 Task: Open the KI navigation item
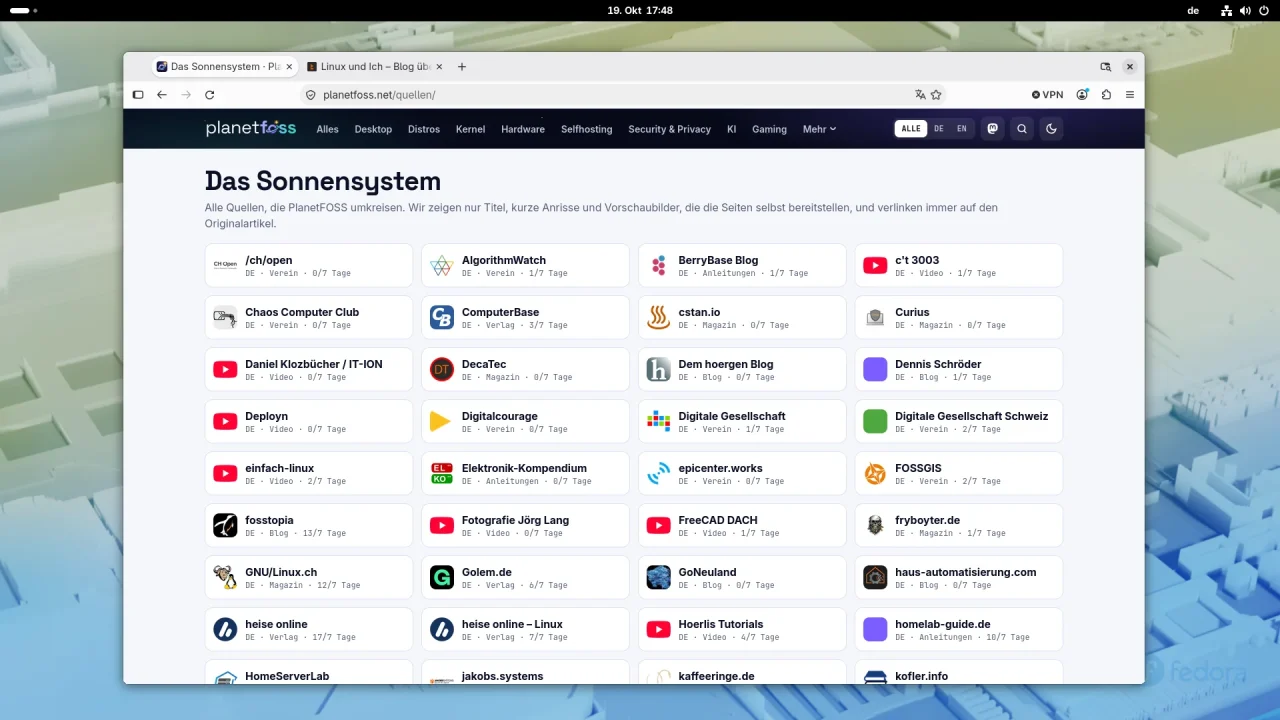(x=732, y=129)
